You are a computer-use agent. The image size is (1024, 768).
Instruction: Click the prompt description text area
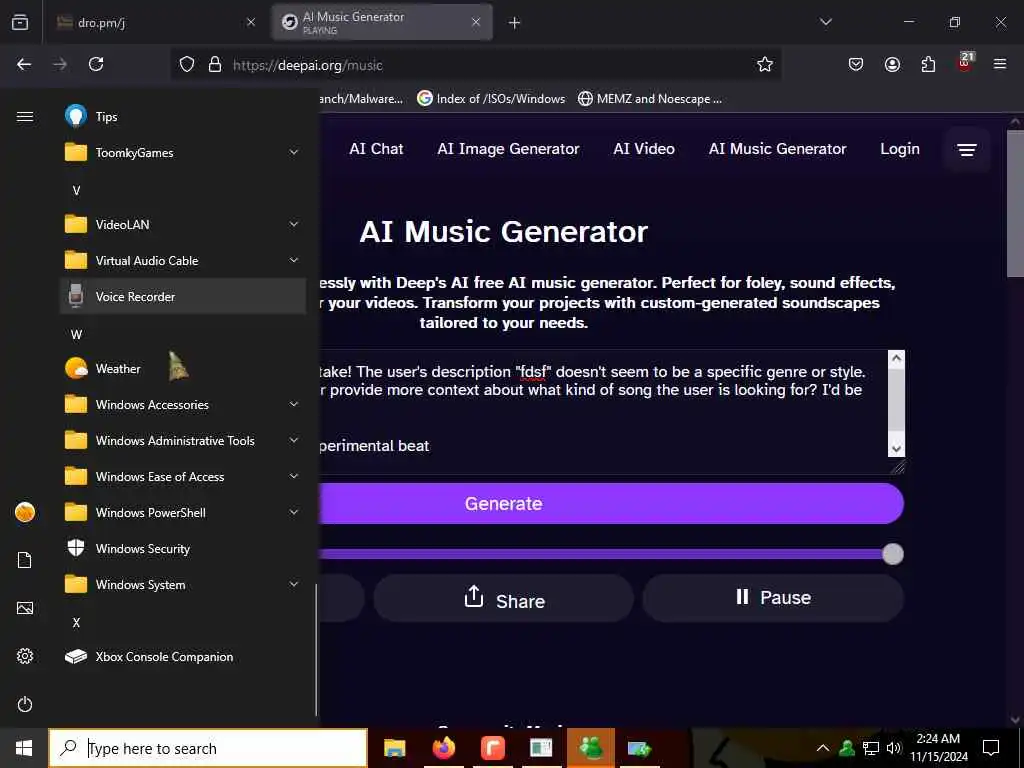pos(603,411)
